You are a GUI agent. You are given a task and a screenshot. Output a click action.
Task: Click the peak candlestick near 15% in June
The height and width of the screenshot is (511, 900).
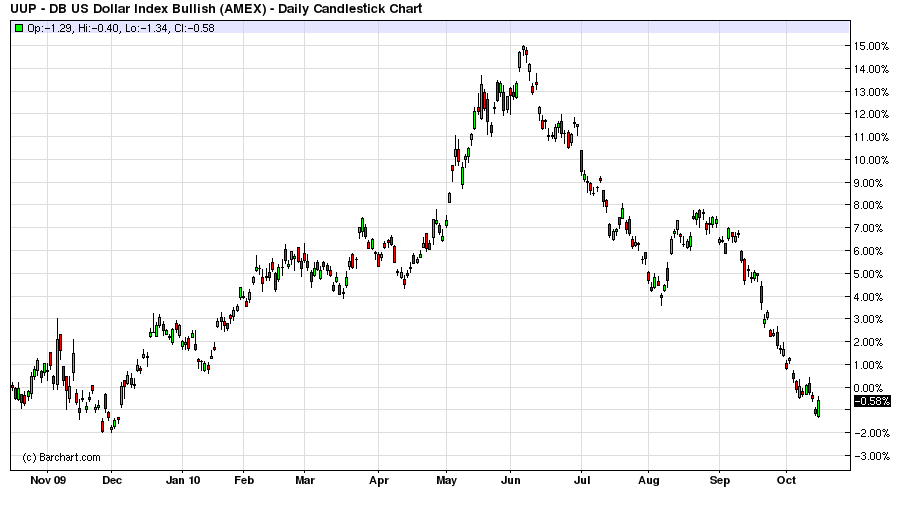pos(523,49)
